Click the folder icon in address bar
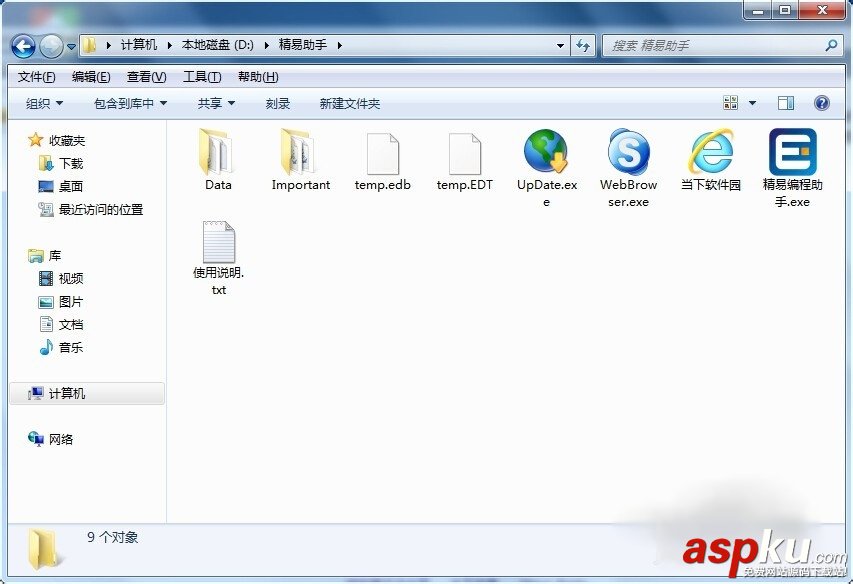This screenshot has height=584, width=853. coord(90,45)
